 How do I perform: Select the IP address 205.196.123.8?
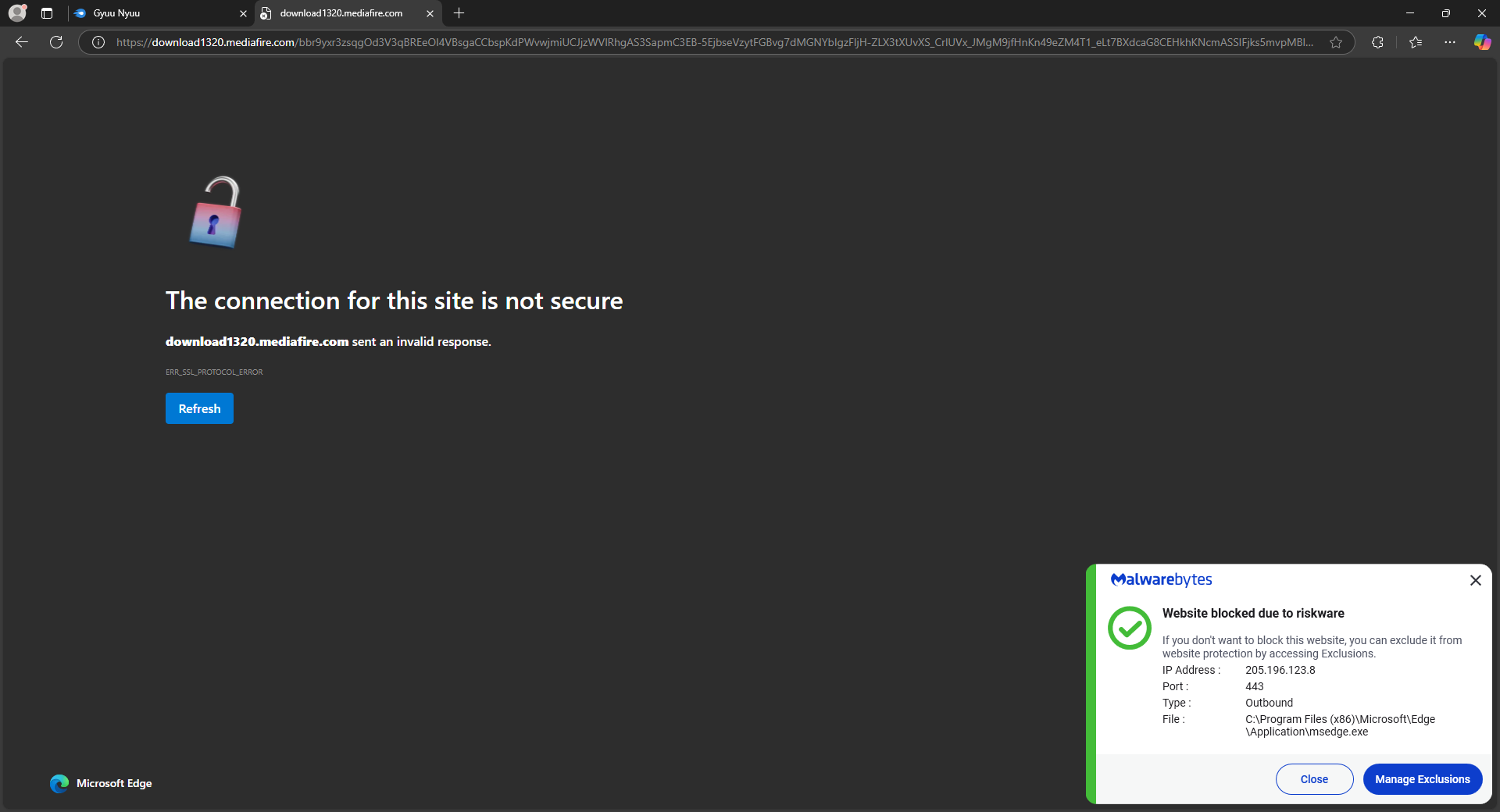click(x=1280, y=670)
